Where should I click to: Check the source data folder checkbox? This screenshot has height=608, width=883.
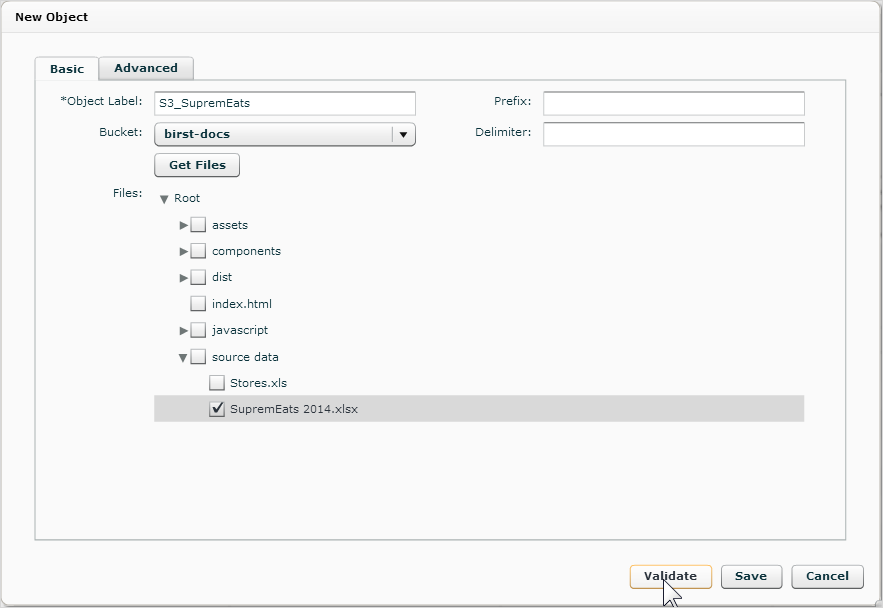(198, 356)
